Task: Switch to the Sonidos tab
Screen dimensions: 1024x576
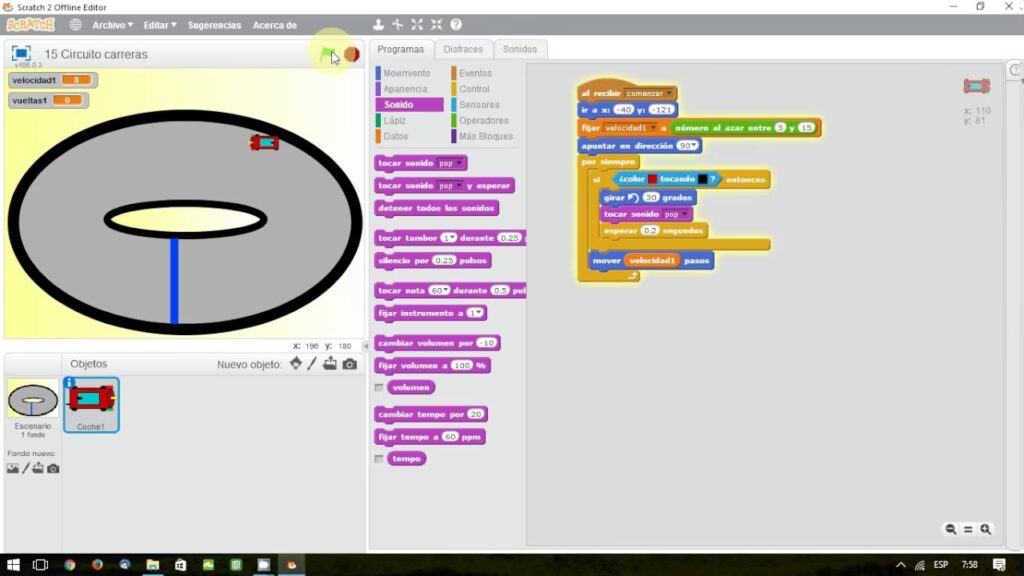Action: click(519, 49)
